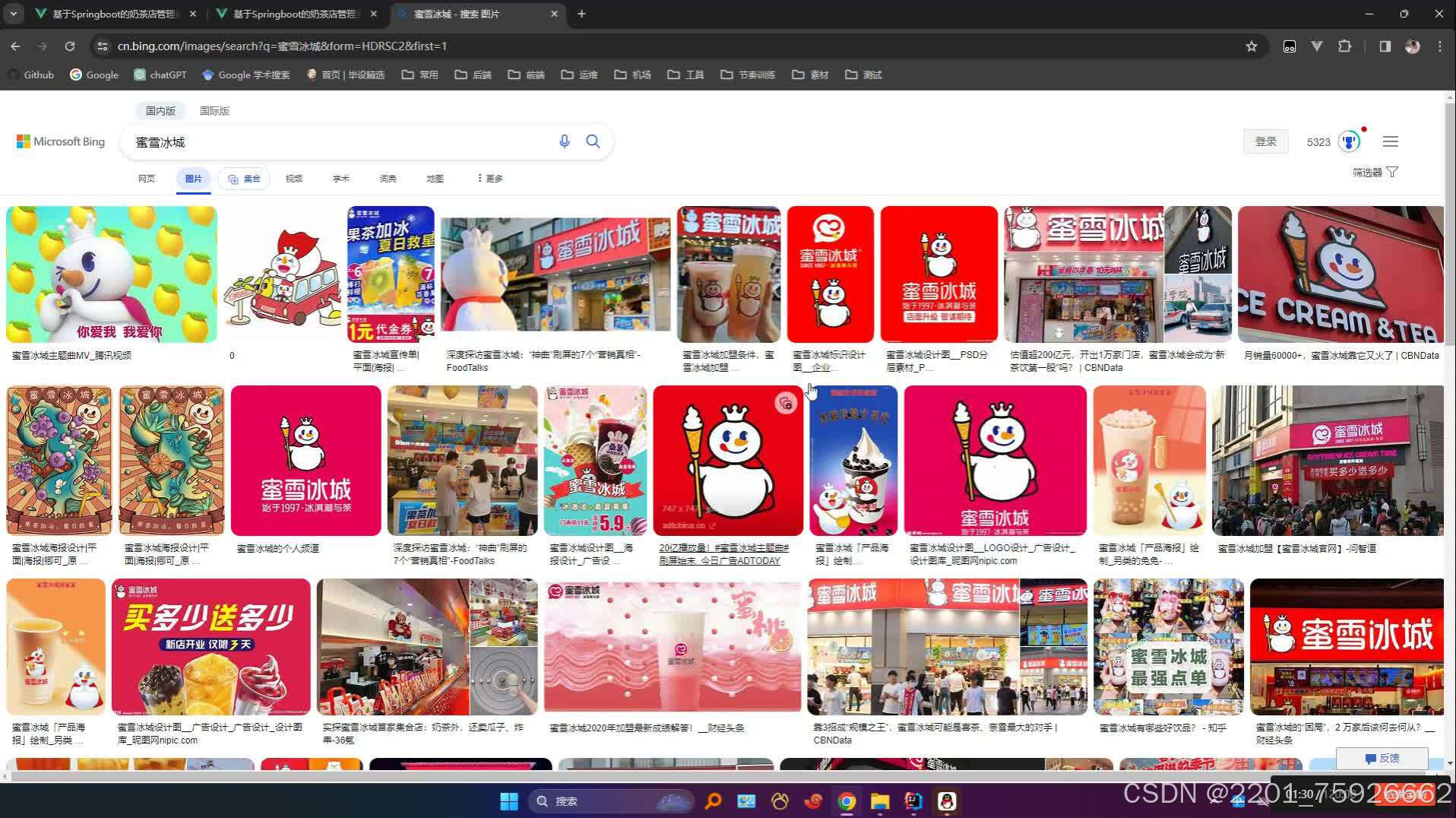1456x818 pixels.
Task: Open chatGPT bookmark
Action: pyautogui.click(x=160, y=75)
